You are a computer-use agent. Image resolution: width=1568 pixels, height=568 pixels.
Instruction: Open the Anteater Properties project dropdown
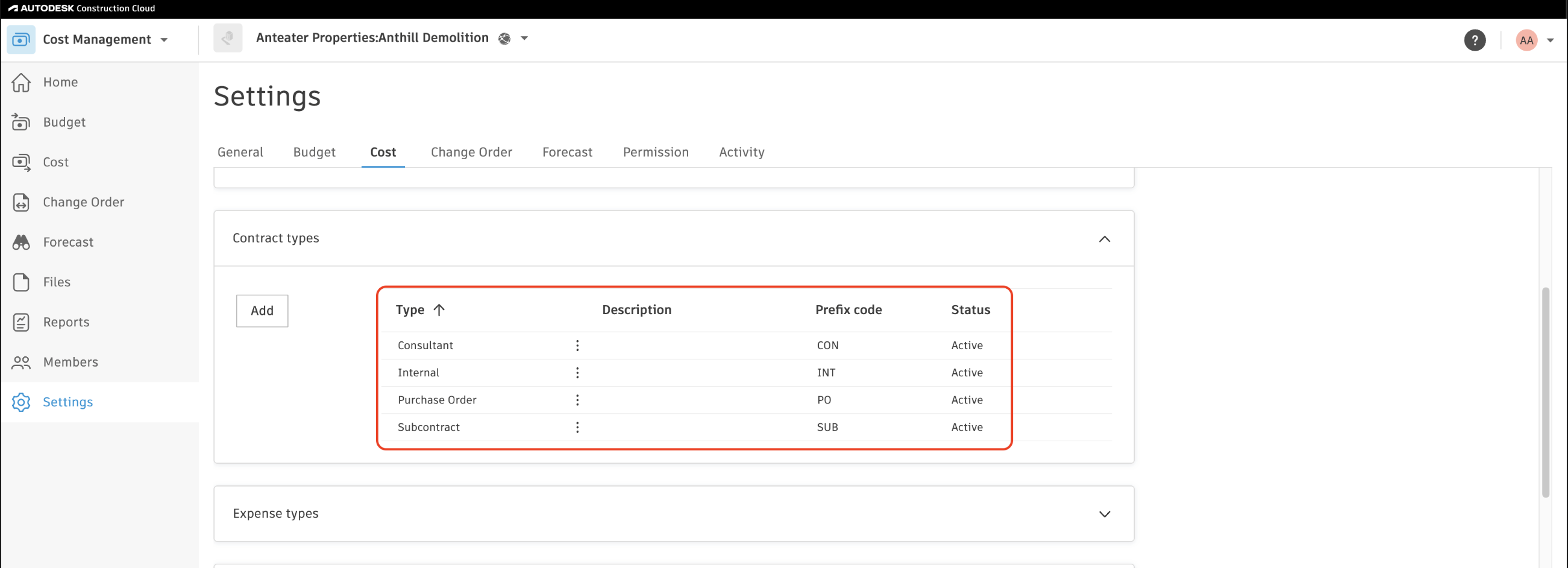pyautogui.click(x=524, y=38)
